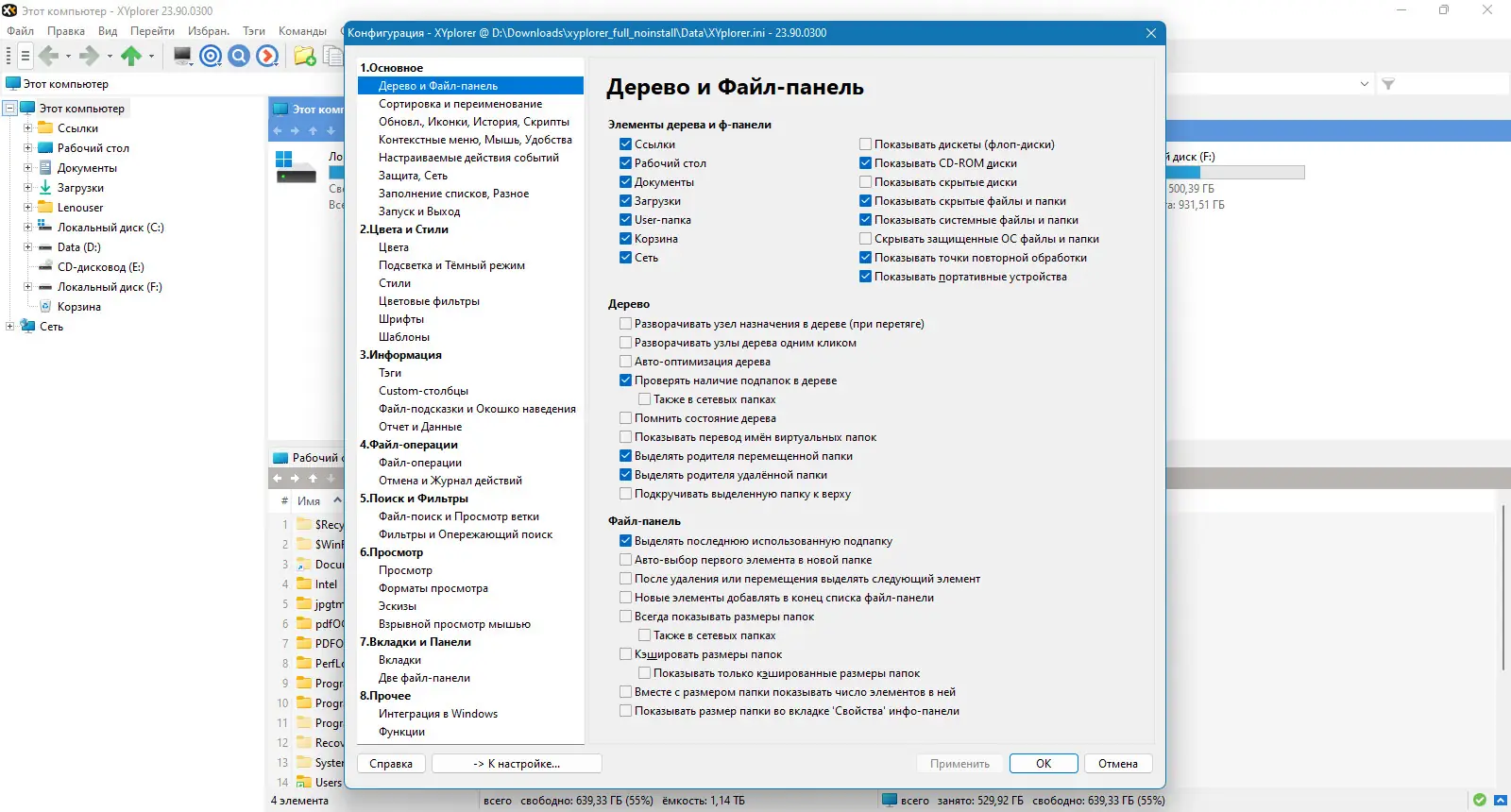Open the Find Files magnifier icon
Image resolution: width=1511 pixels, height=812 pixels.
coord(239,57)
